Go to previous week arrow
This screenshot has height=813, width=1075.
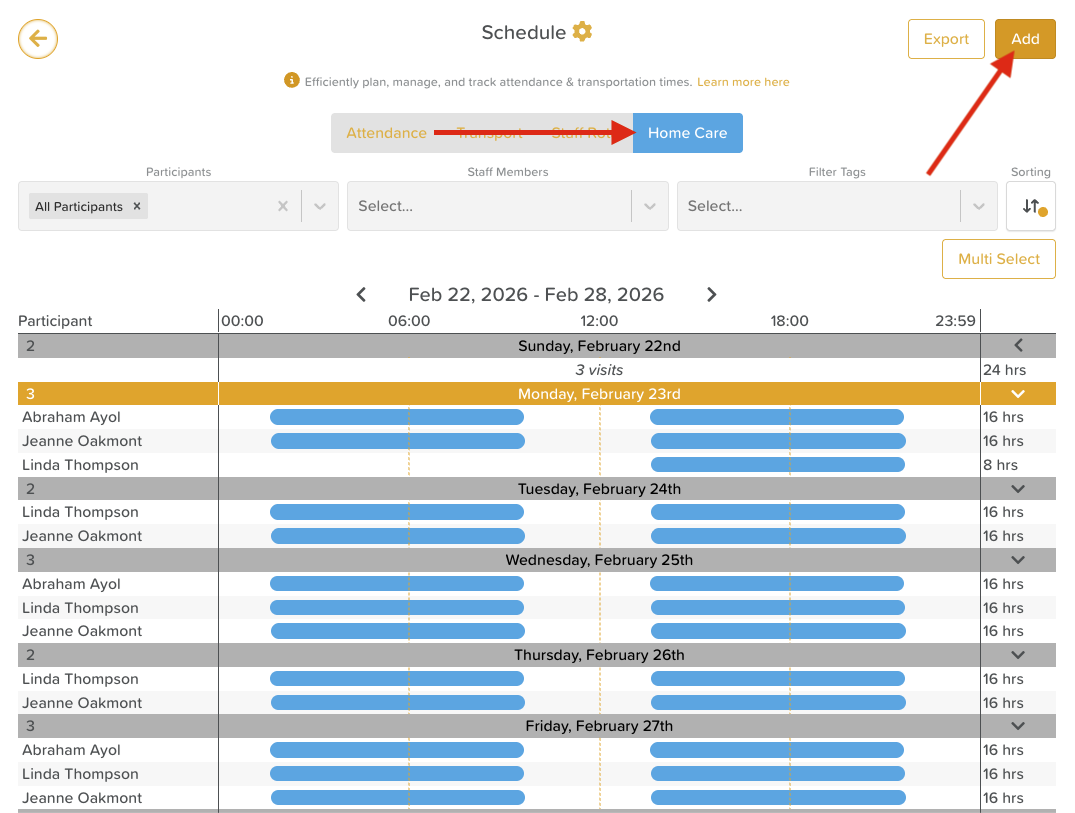(362, 294)
